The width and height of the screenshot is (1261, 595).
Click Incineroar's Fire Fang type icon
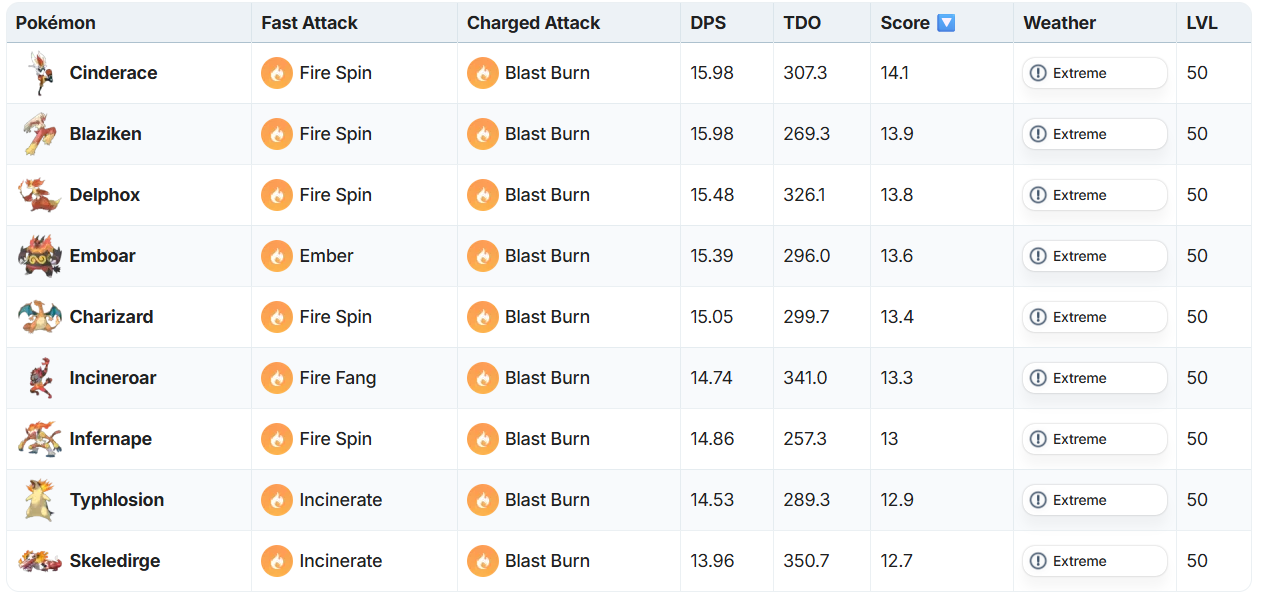tap(277, 378)
